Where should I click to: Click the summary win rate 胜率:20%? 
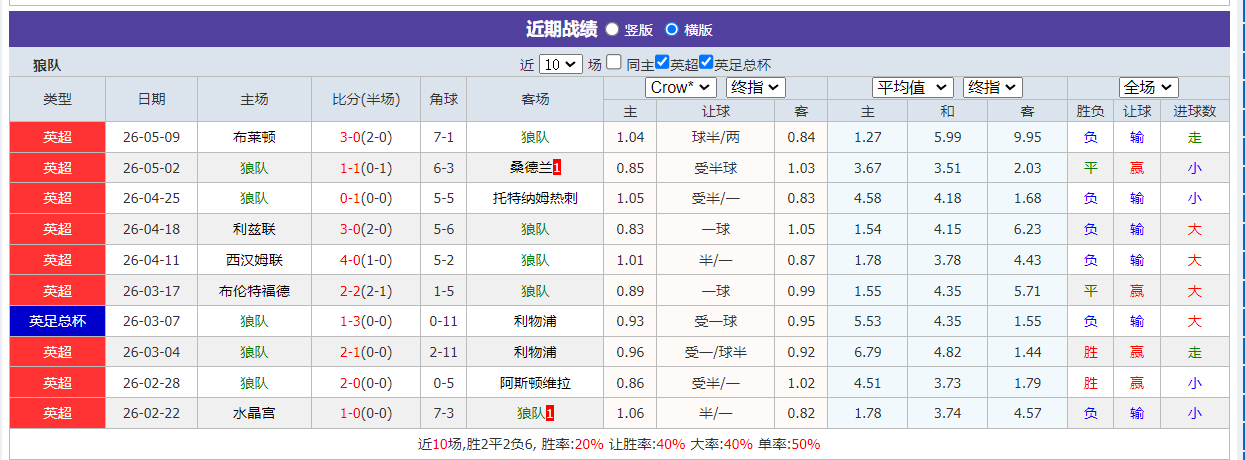[x=574, y=444]
